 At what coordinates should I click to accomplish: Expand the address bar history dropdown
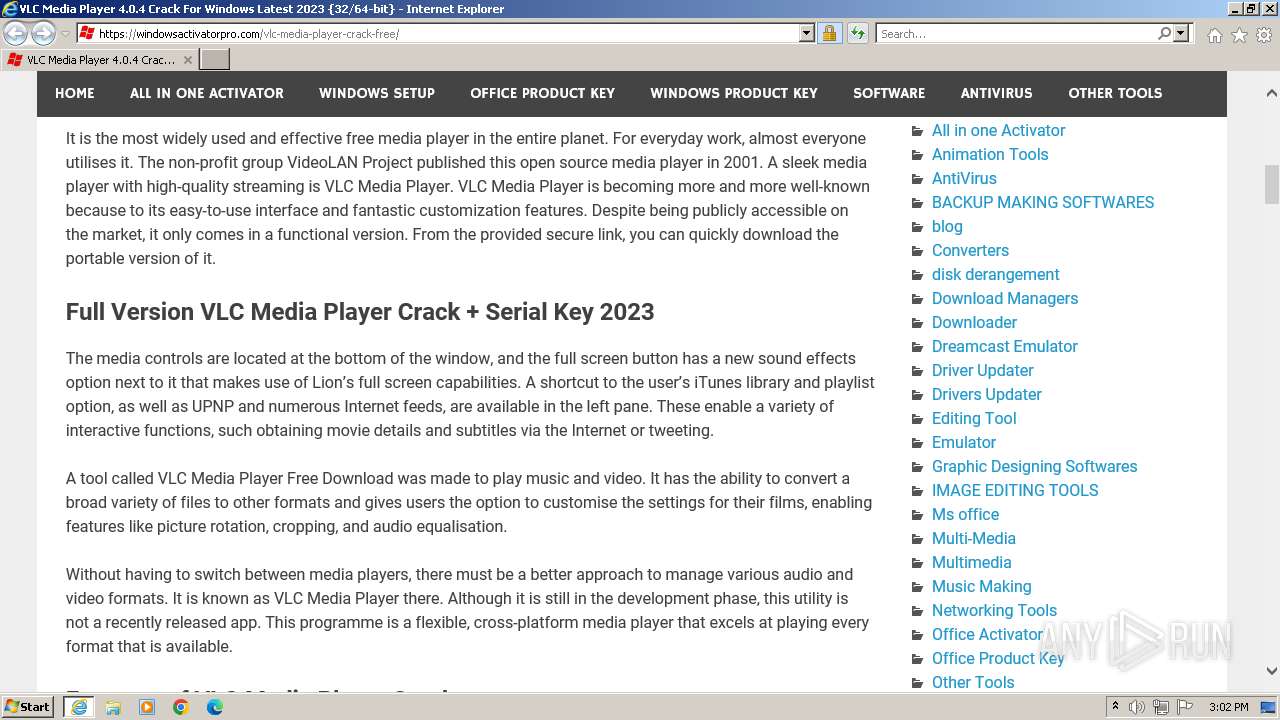coord(807,34)
